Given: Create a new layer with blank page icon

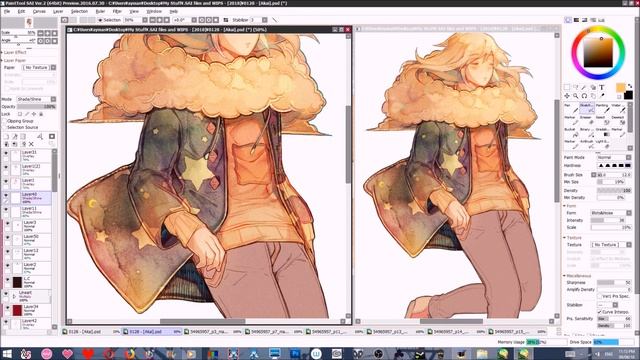Looking at the screenshot, I should 6,136.
